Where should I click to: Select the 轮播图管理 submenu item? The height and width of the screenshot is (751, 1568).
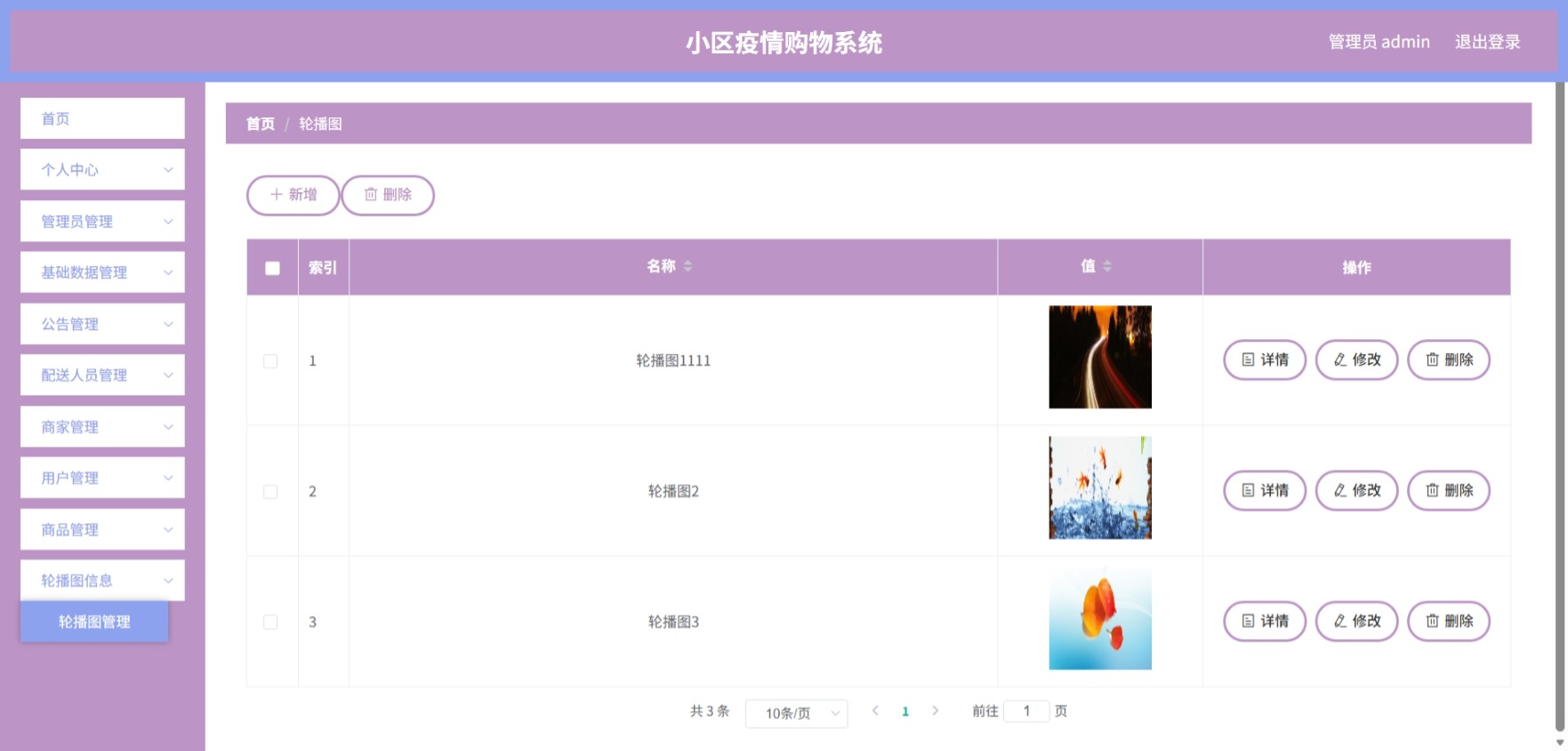pos(94,621)
